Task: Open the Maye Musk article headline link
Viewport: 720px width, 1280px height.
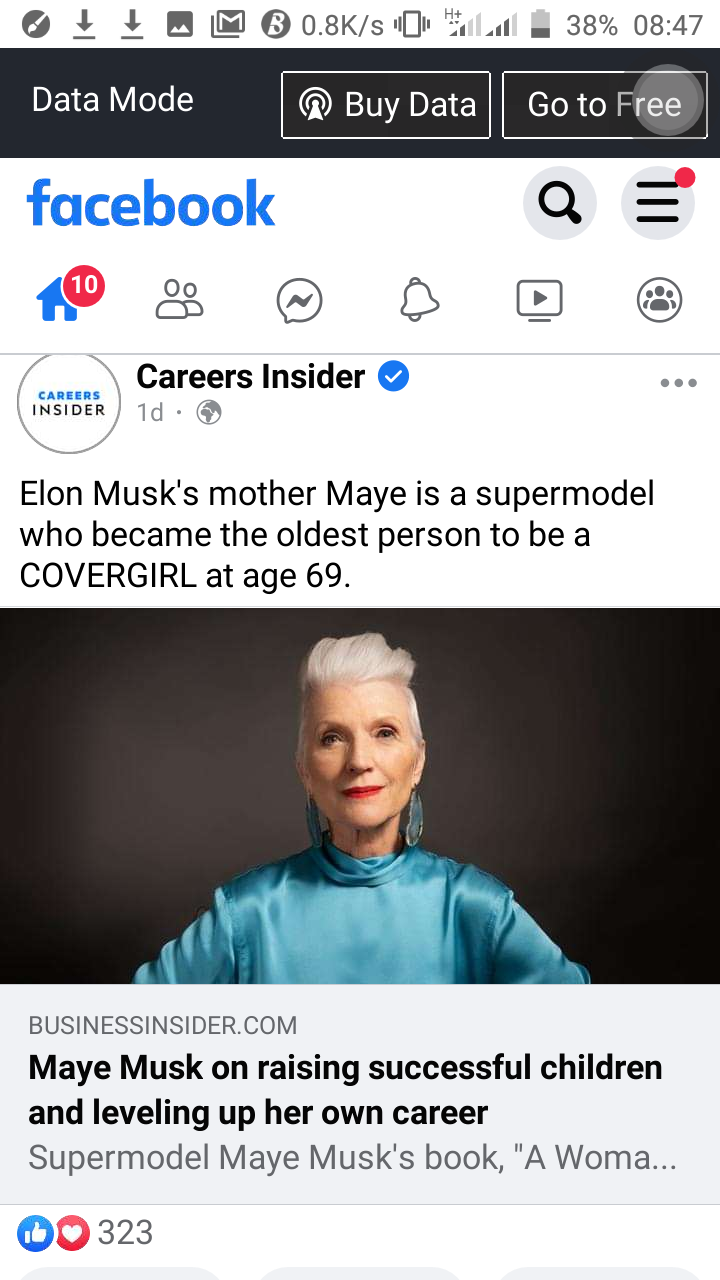Action: pyautogui.click(x=346, y=1090)
